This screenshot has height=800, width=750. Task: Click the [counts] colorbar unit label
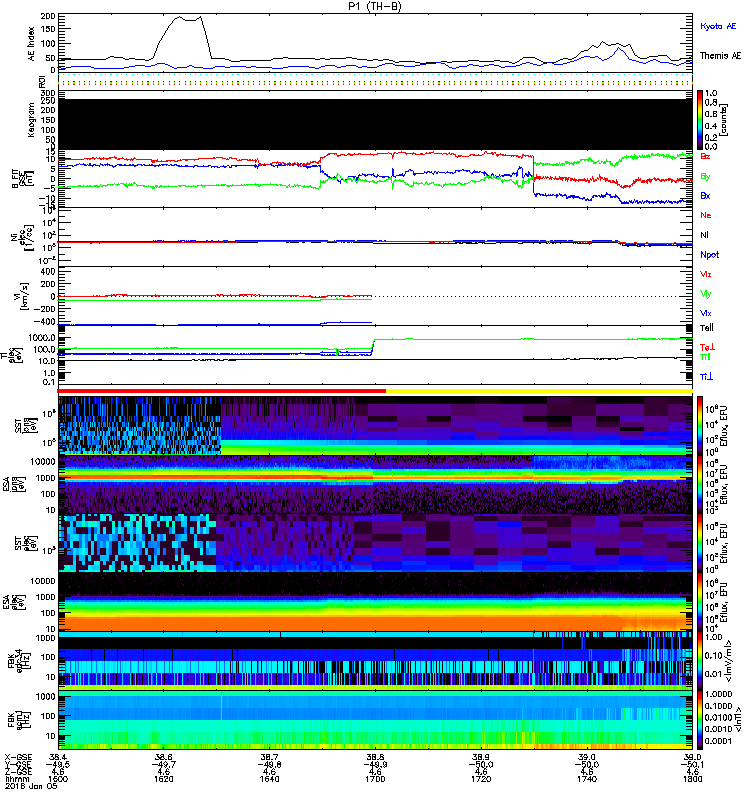724,120
